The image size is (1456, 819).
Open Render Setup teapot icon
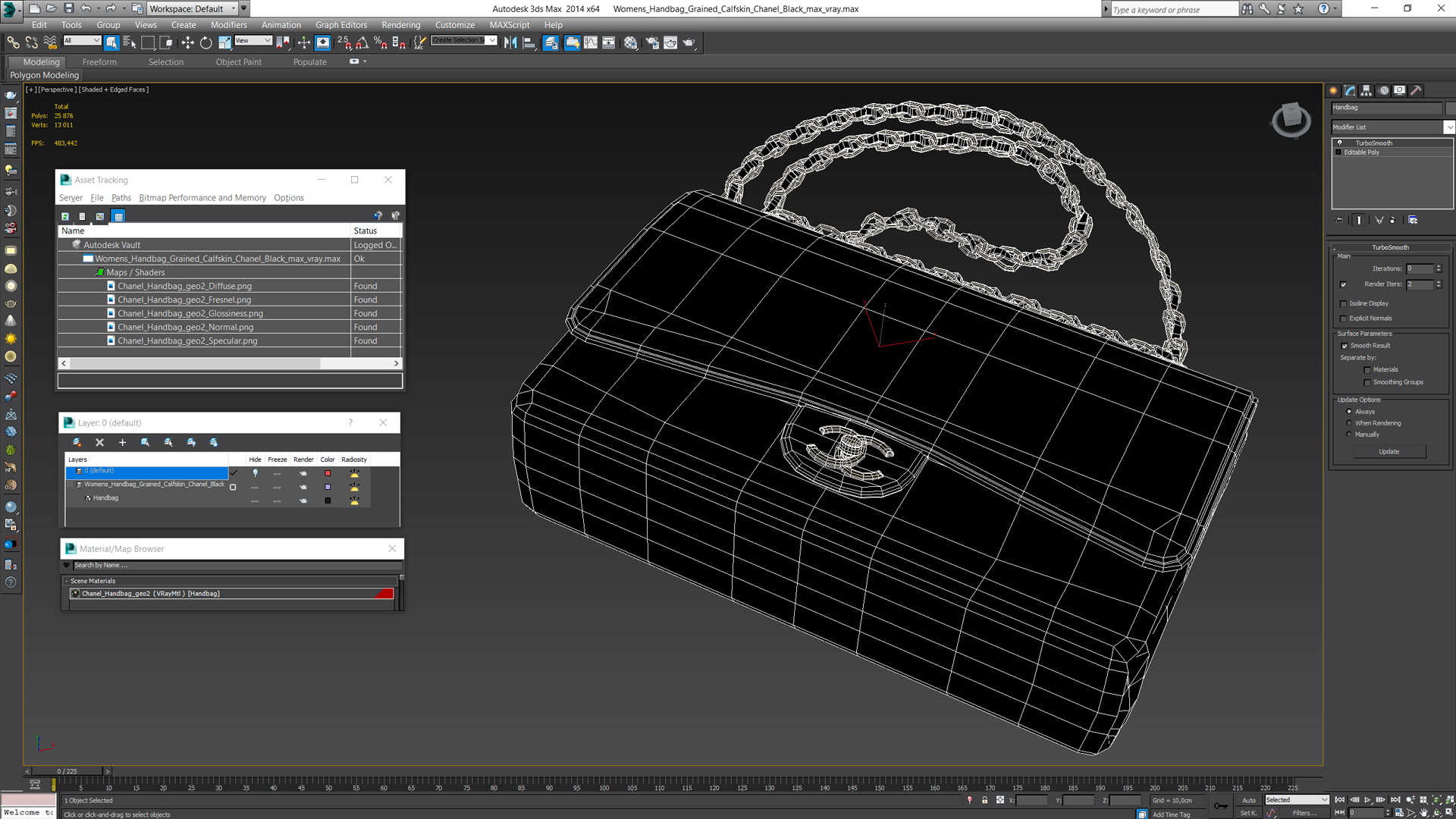click(652, 42)
